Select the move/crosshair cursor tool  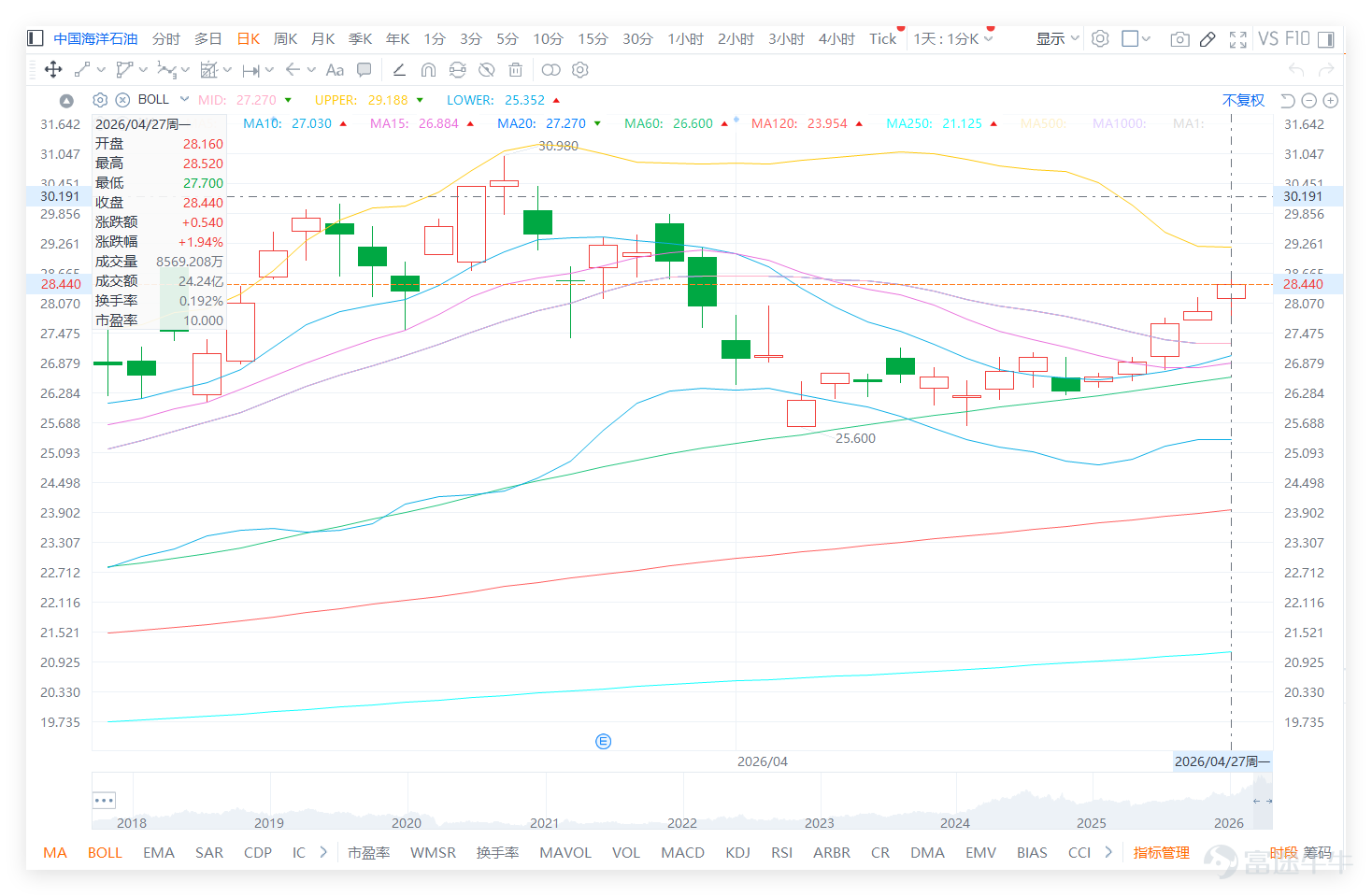click(53, 69)
